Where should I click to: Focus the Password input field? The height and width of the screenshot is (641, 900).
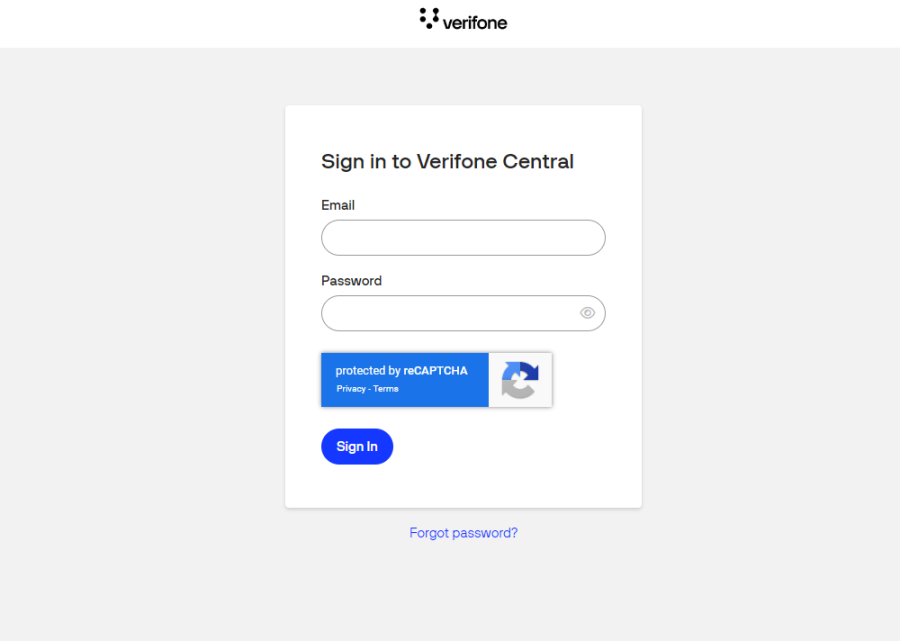(x=450, y=313)
